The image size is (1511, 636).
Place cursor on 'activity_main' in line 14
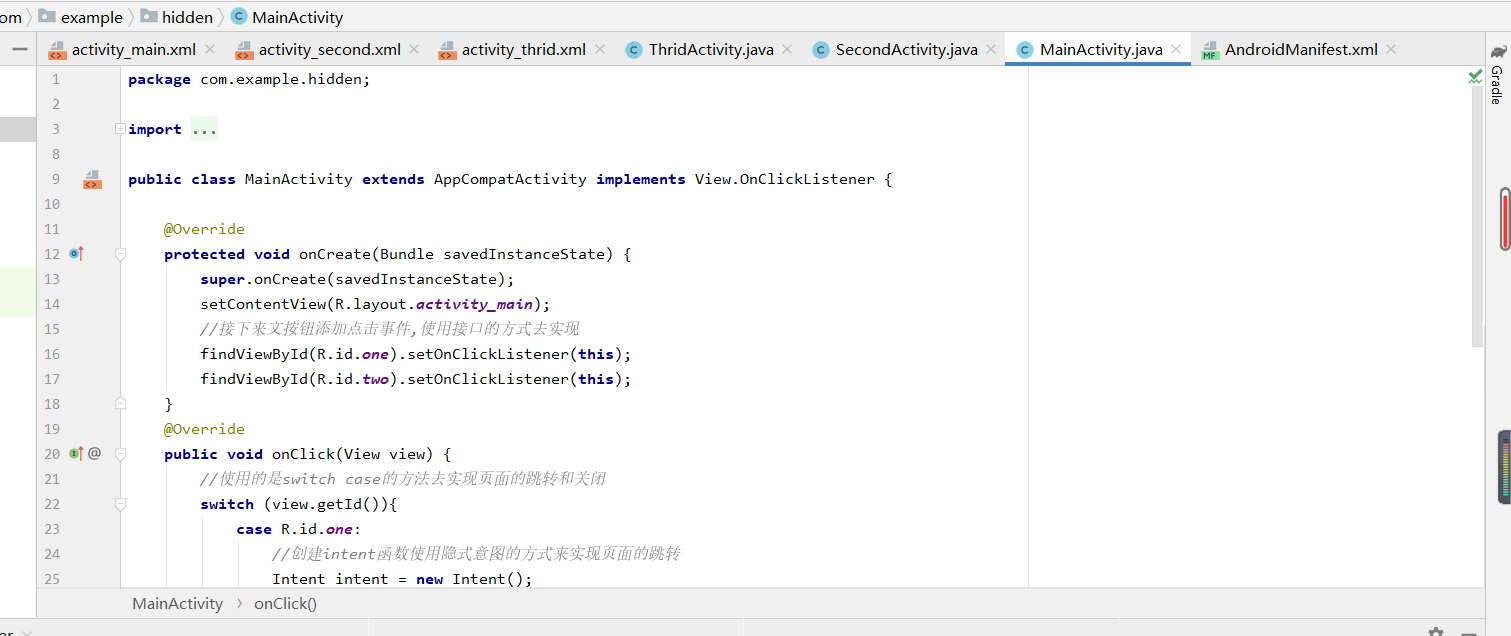tap(476, 304)
